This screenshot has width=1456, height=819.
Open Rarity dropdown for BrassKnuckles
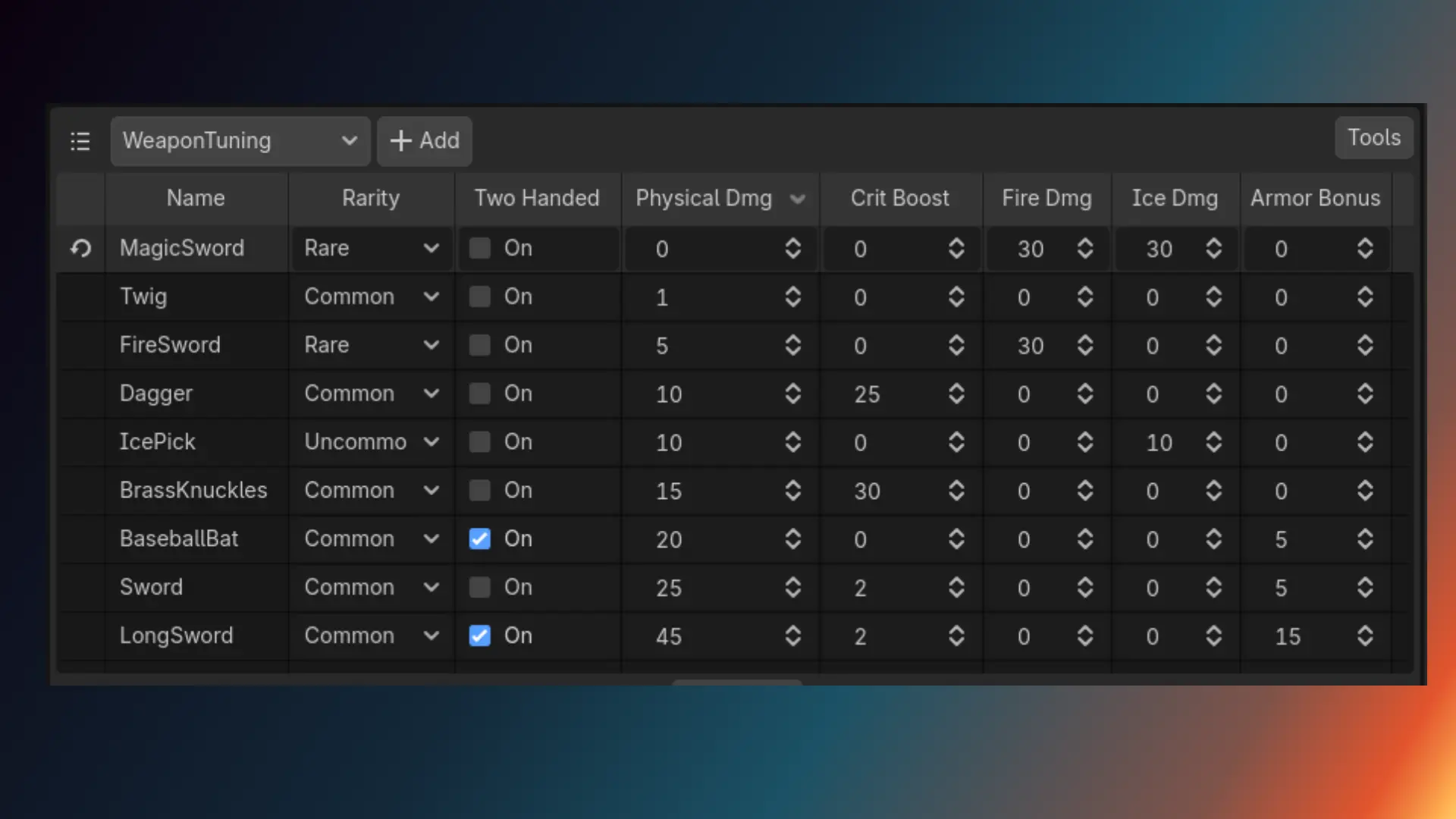[x=372, y=491]
